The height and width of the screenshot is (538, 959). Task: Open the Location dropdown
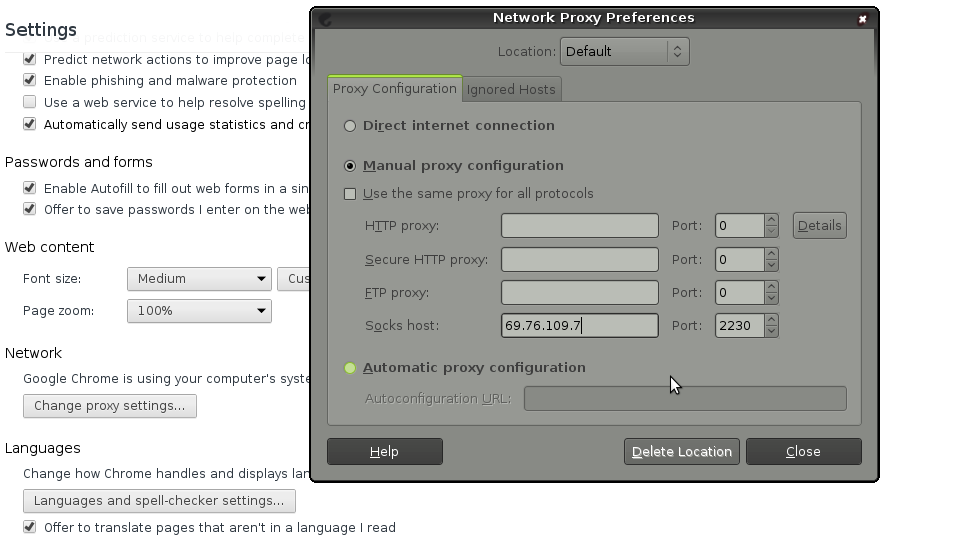(625, 51)
